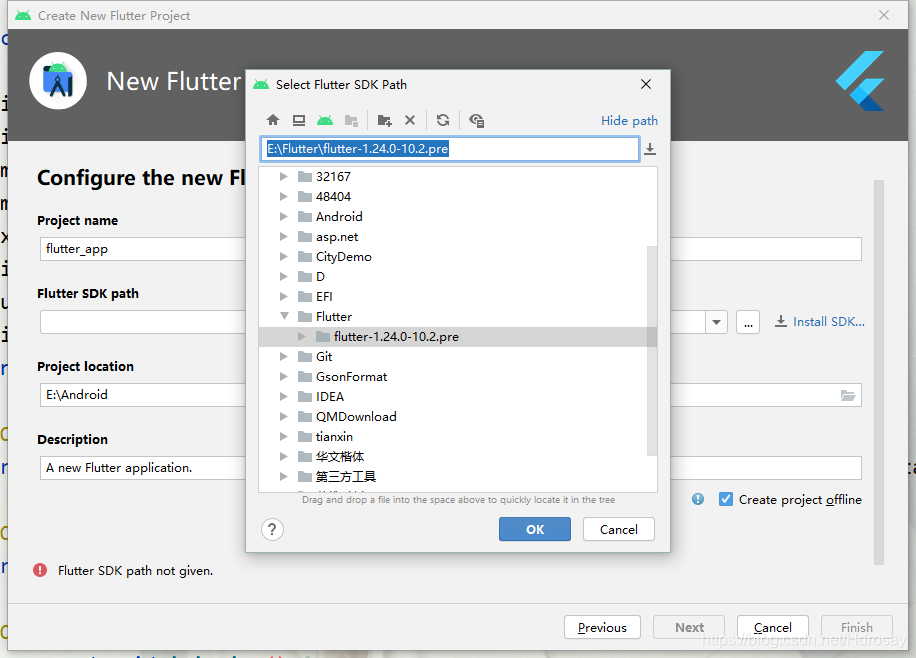This screenshot has height=658, width=916.
Task: Refresh the file tree
Action: (x=443, y=120)
